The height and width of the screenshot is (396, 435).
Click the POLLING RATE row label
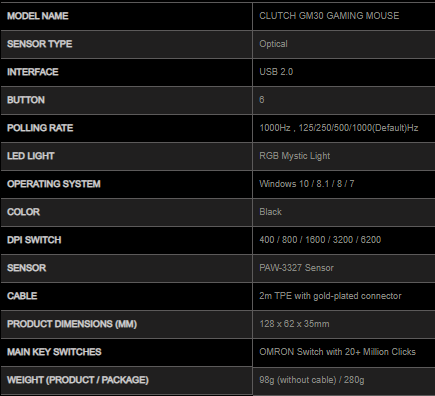(40, 128)
